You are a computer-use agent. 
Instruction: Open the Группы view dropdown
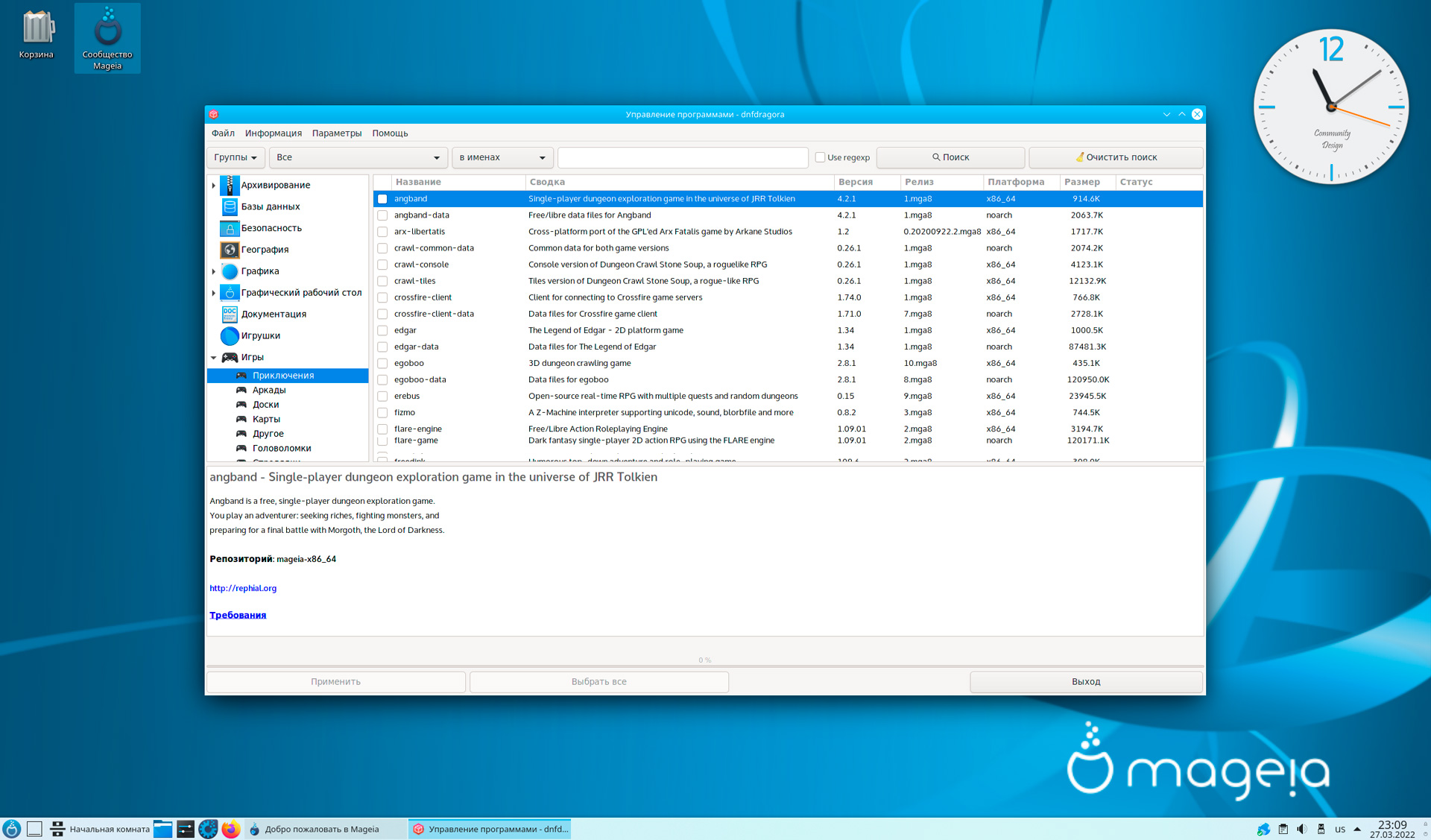236,157
